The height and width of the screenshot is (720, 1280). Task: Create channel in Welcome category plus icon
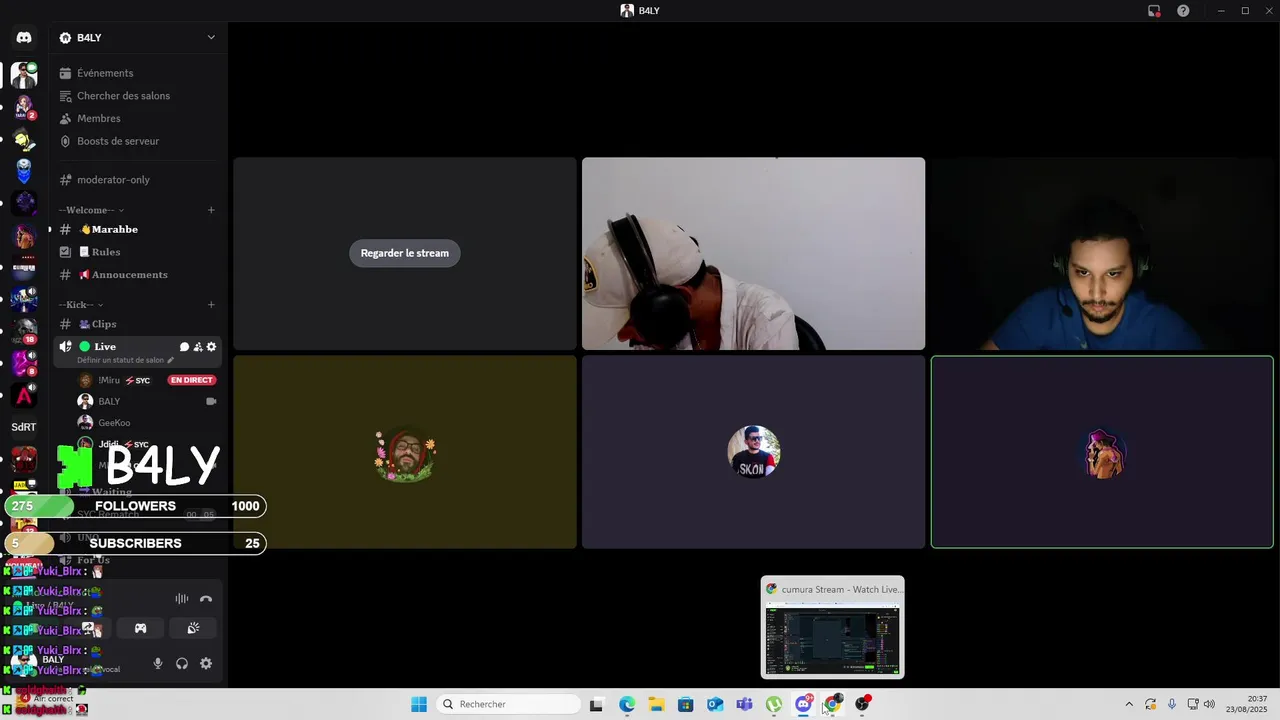[x=211, y=210]
